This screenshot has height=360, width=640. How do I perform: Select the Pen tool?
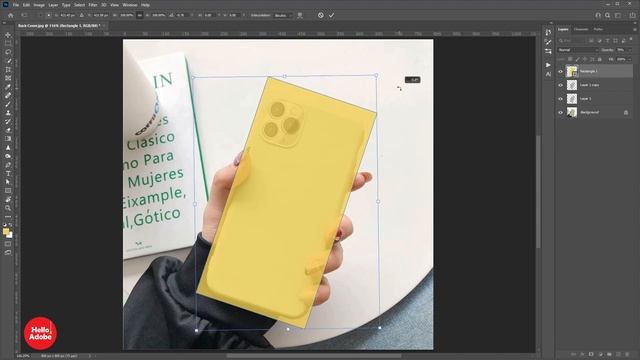tap(8, 165)
